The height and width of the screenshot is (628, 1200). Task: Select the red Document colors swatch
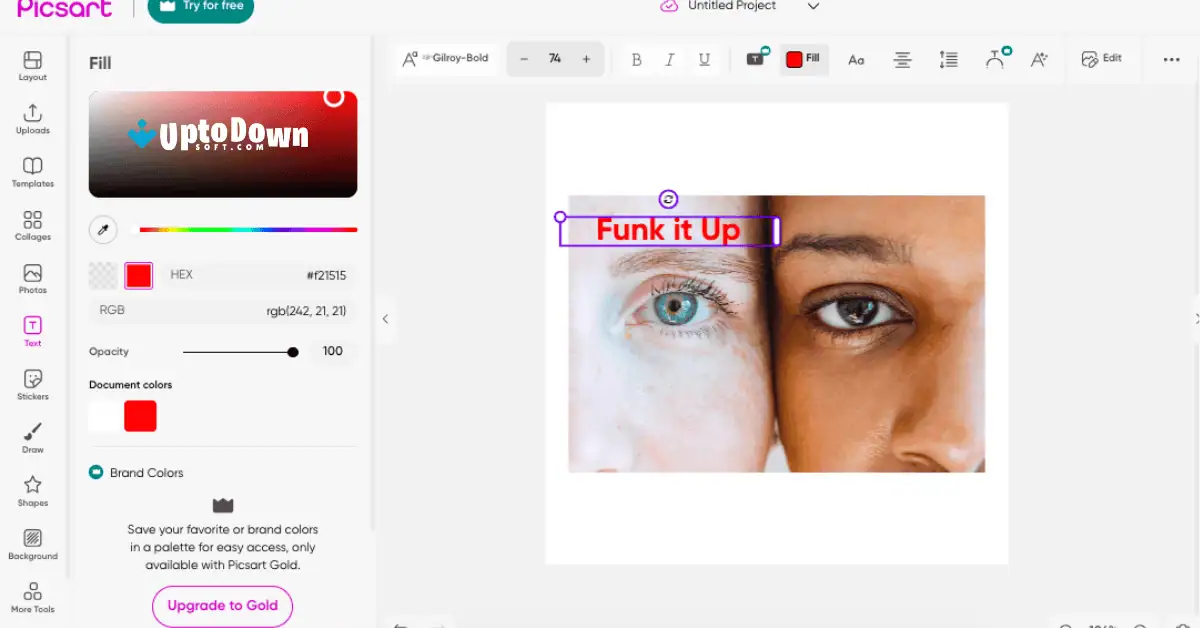[x=140, y=416]
